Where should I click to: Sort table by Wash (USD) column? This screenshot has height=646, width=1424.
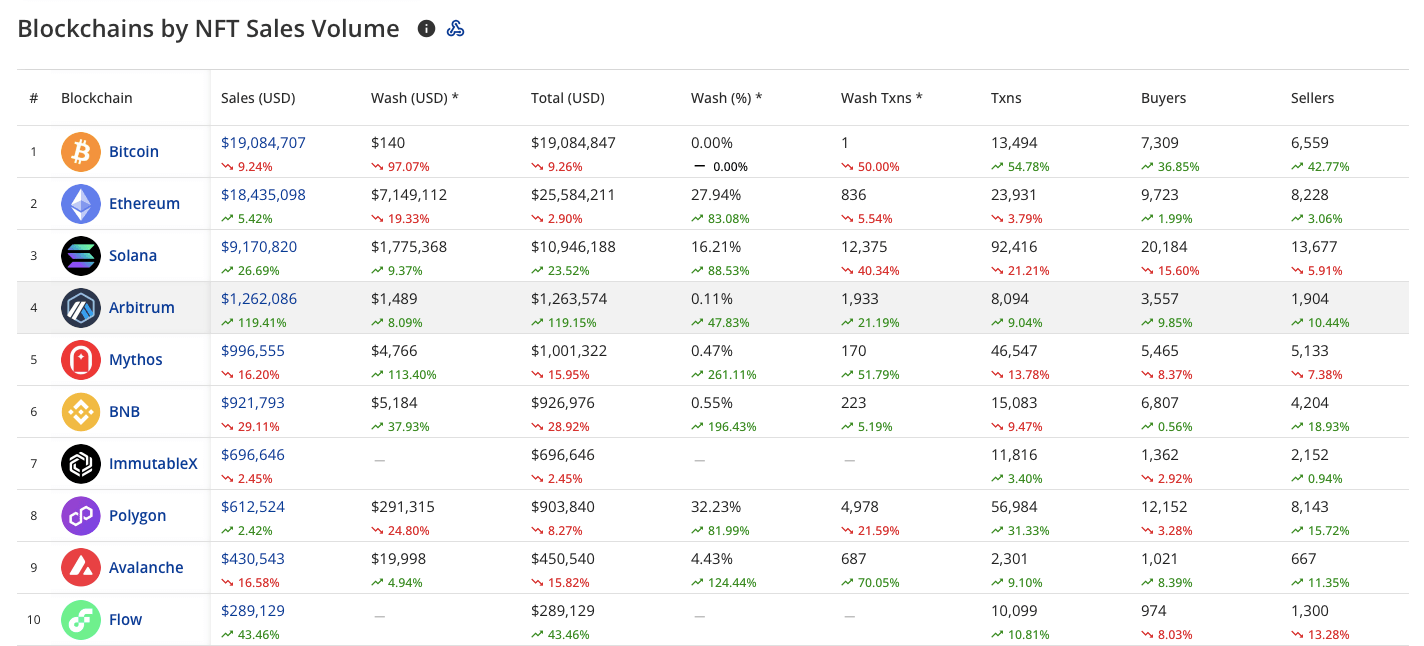414,98
